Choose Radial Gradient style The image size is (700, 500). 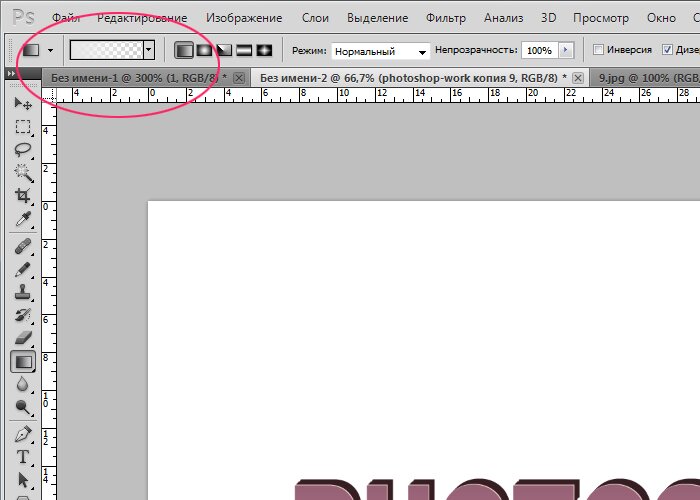204,50
